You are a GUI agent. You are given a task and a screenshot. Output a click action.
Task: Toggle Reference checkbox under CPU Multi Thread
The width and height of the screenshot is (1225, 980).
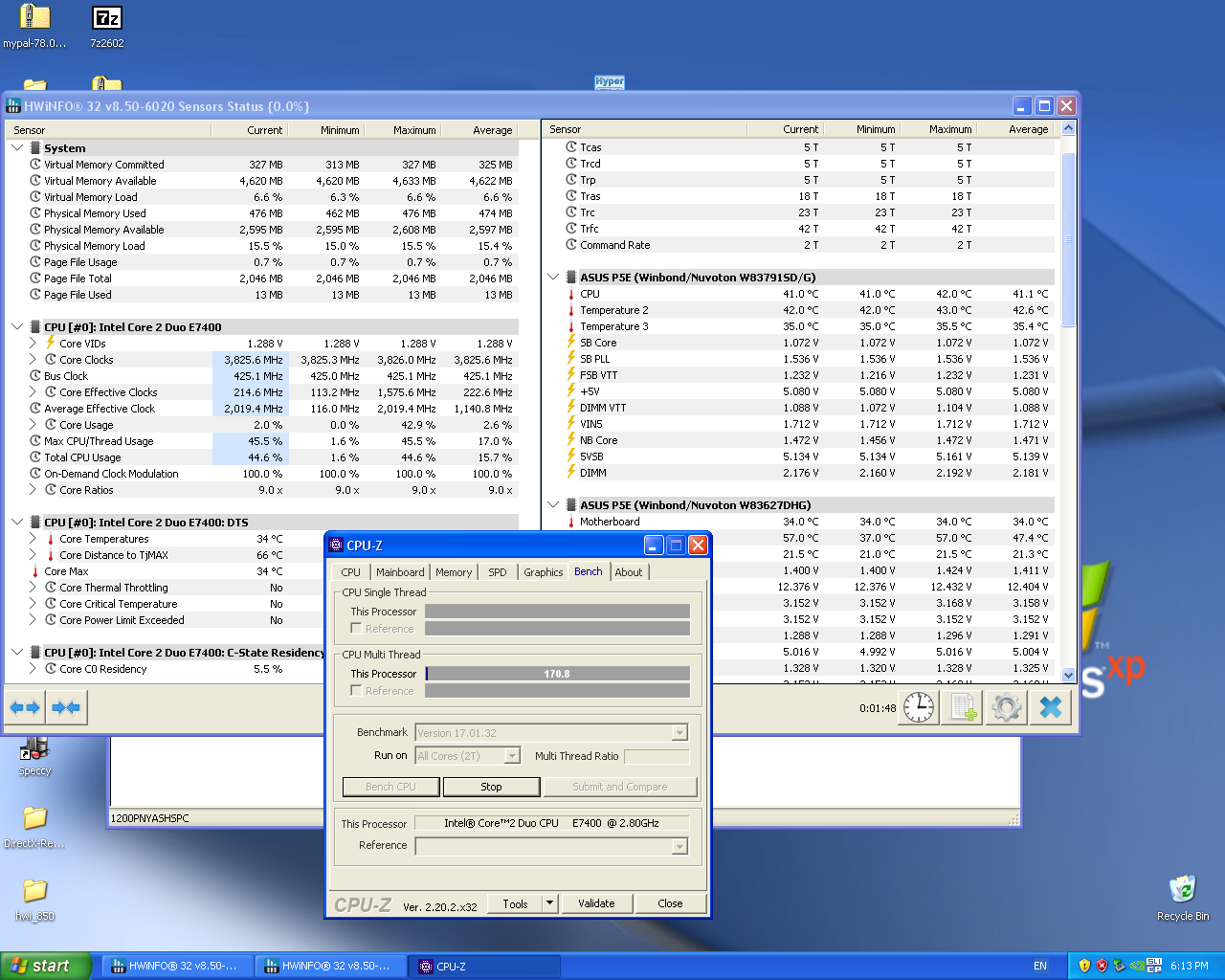pos(356,691)
